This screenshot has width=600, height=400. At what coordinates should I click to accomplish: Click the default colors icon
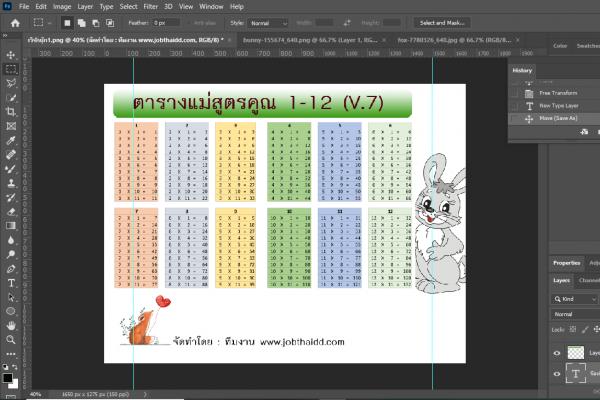pyautogui.click(x=5, y=367)
